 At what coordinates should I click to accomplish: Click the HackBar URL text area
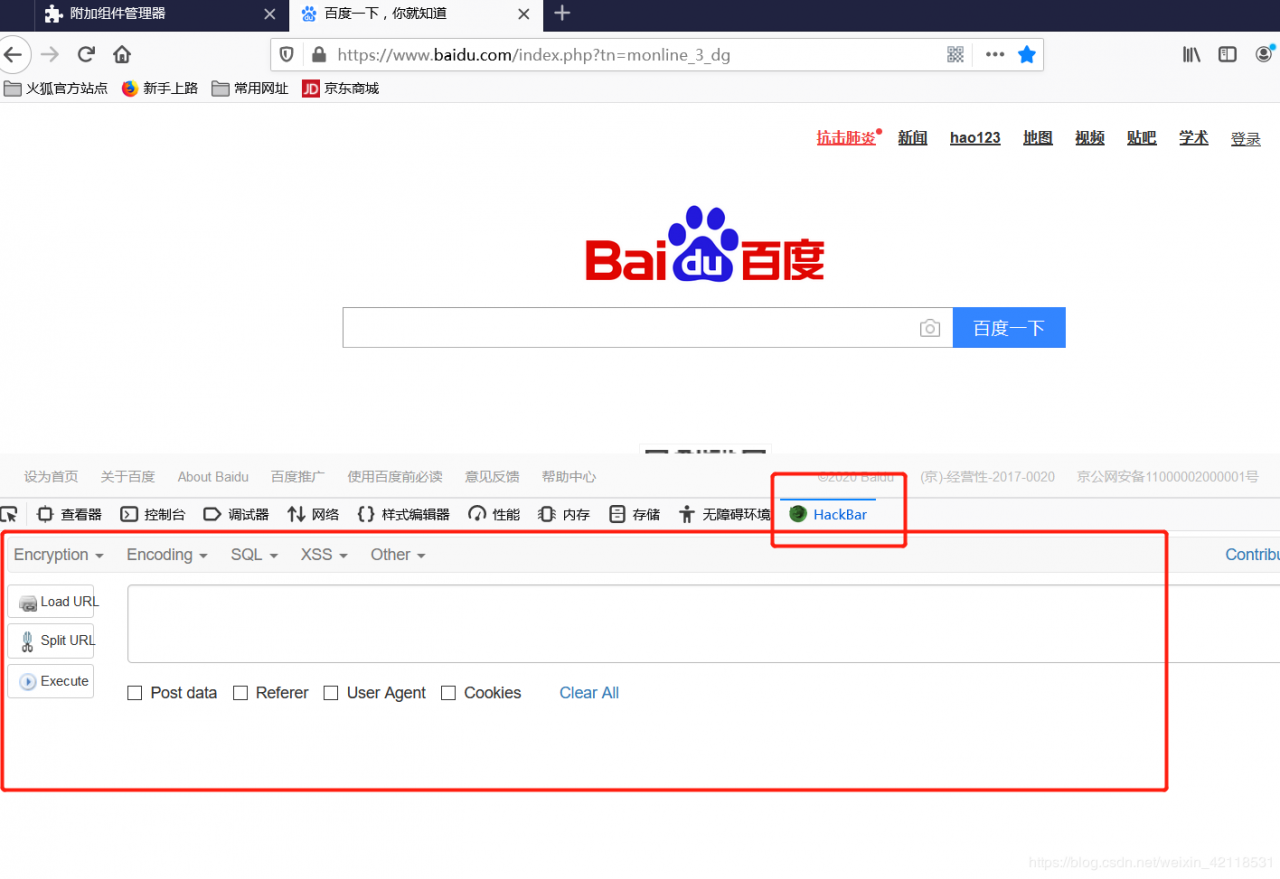pos(703,624)
